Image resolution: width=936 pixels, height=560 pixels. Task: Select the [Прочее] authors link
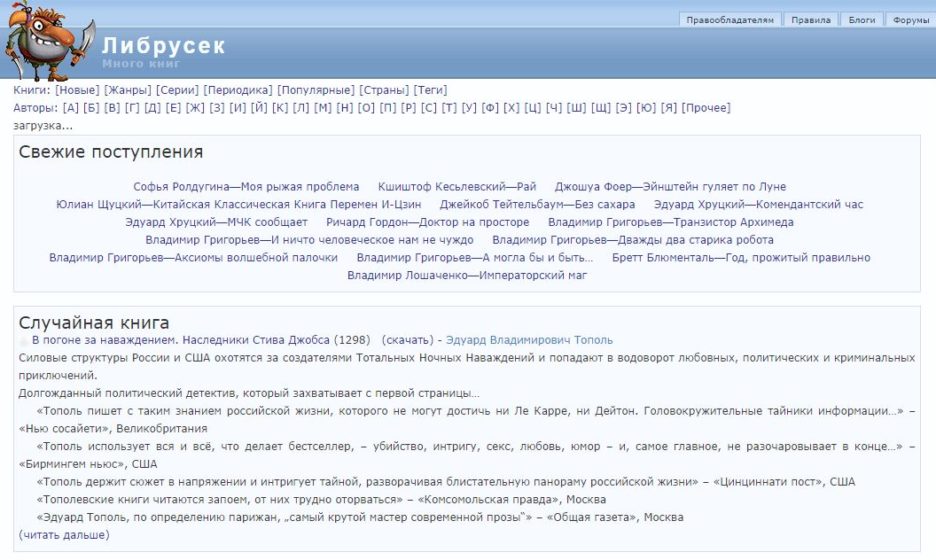pyautogui.click(x=706, y=108)
